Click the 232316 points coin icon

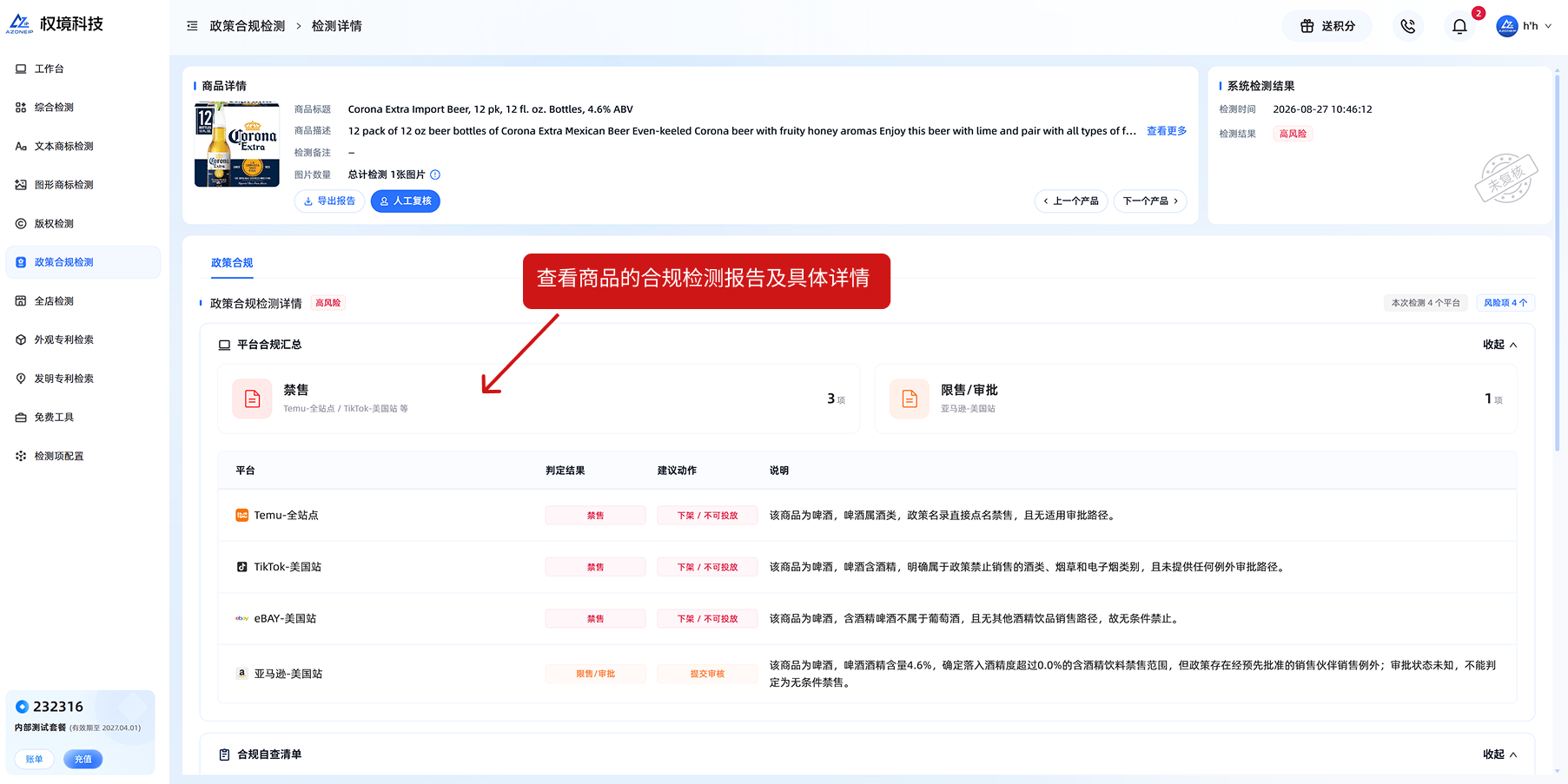point(23,707)
